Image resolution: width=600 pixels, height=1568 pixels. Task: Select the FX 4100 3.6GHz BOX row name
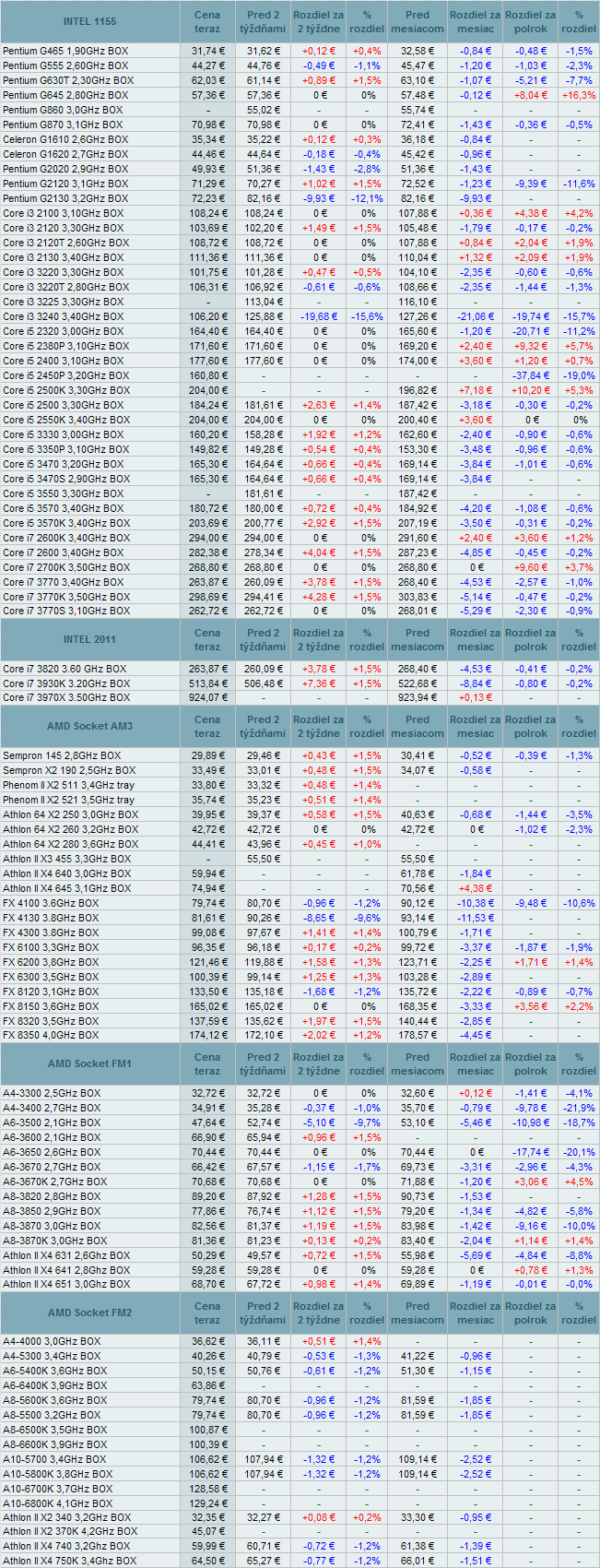pos(51,903)
